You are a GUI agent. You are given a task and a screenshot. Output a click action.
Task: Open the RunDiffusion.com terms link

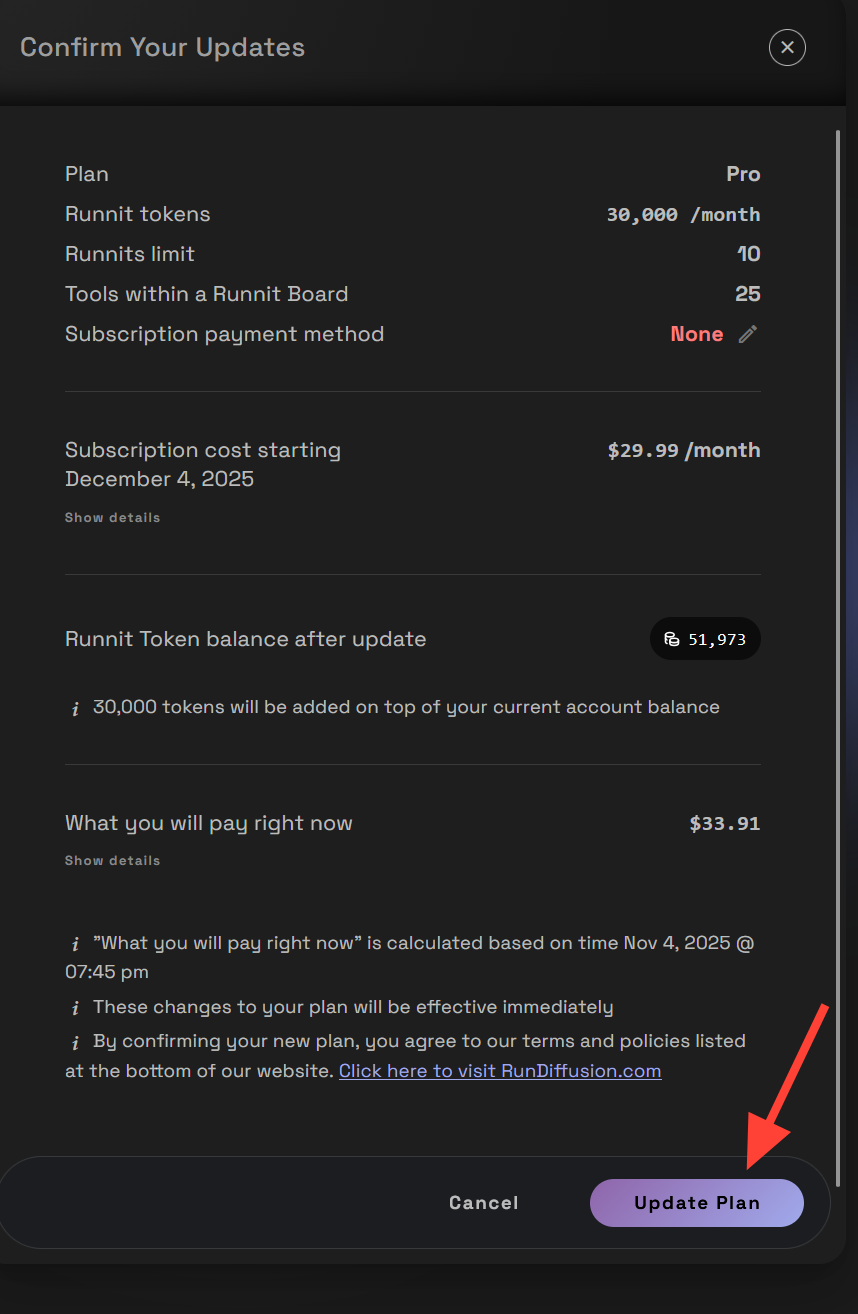500,1071
